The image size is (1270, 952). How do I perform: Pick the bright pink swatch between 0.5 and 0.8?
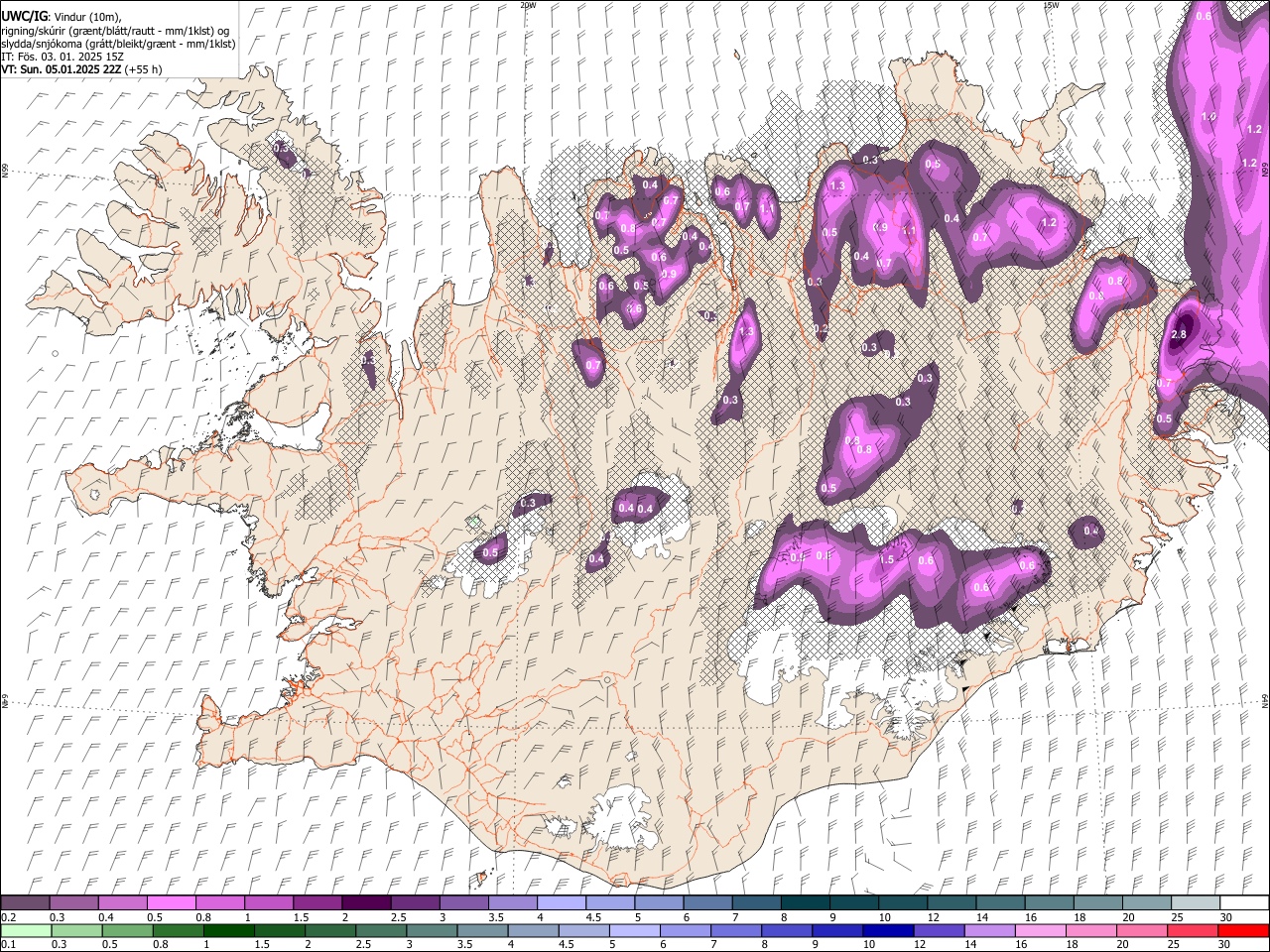point(172,903)
